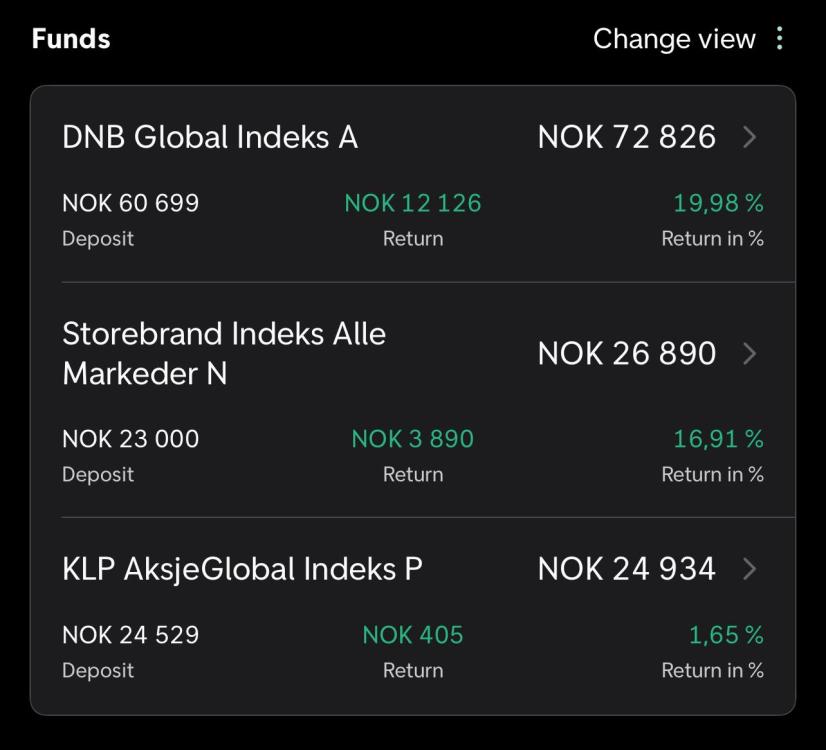
Task: Open Storebrand Indeks Alle Markeder chevron arrow
Action: [750, 353]
